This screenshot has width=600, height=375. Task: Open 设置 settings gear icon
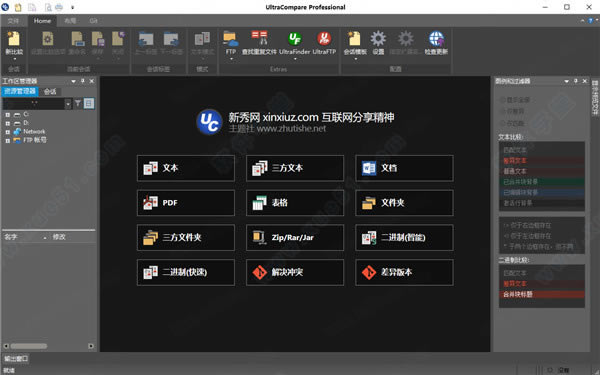click(378, 39)
